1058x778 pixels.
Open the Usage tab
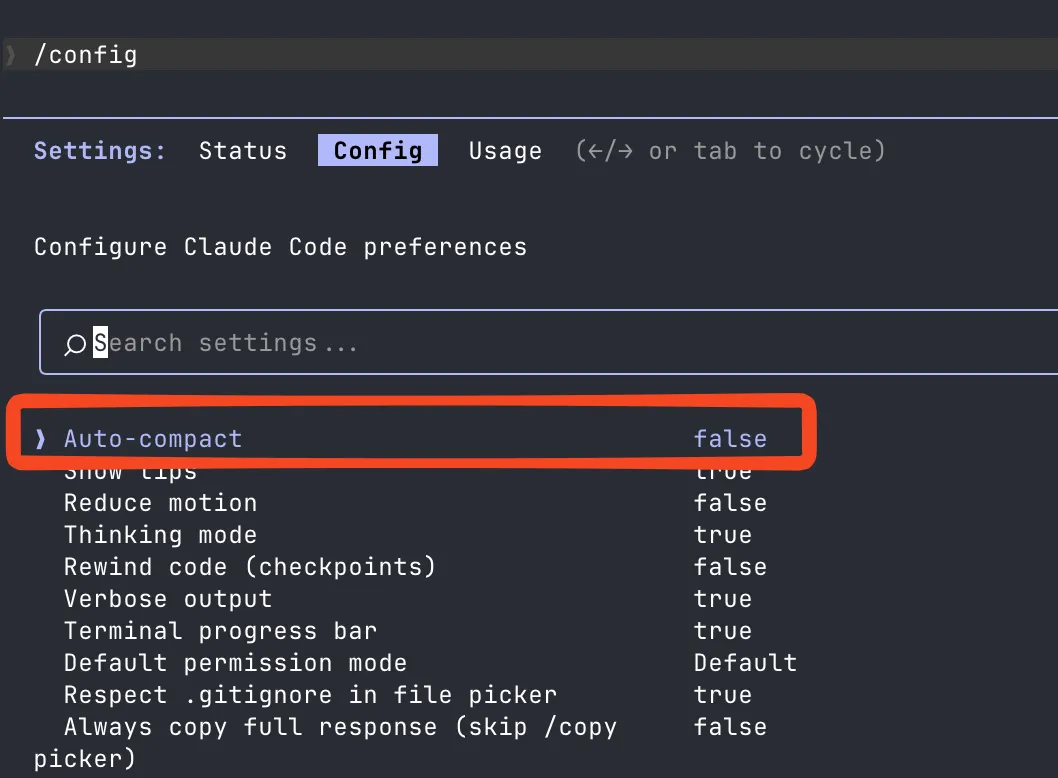point(505,150)
